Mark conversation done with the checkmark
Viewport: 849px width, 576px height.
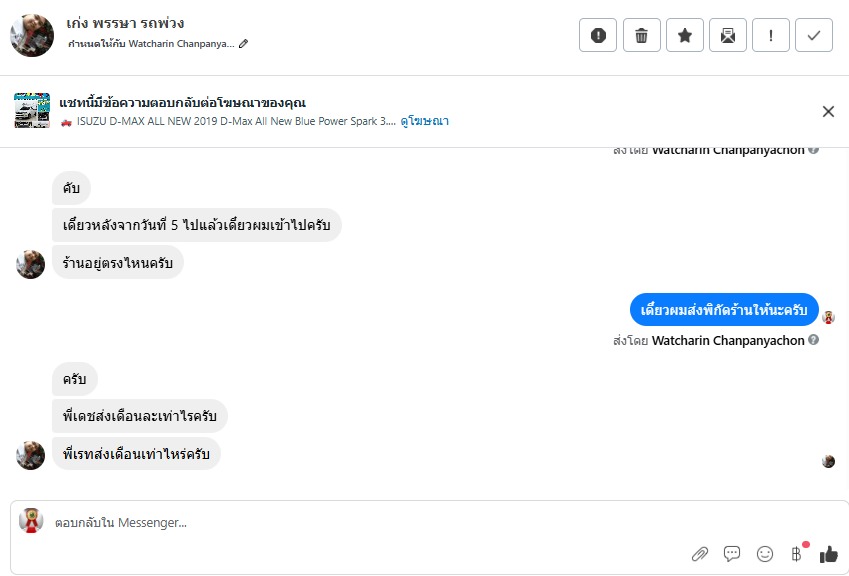(x=814, y=35)
